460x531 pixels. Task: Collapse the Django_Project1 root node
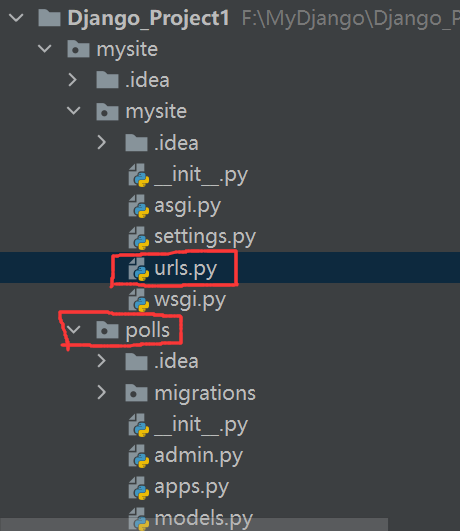(16, 18)
